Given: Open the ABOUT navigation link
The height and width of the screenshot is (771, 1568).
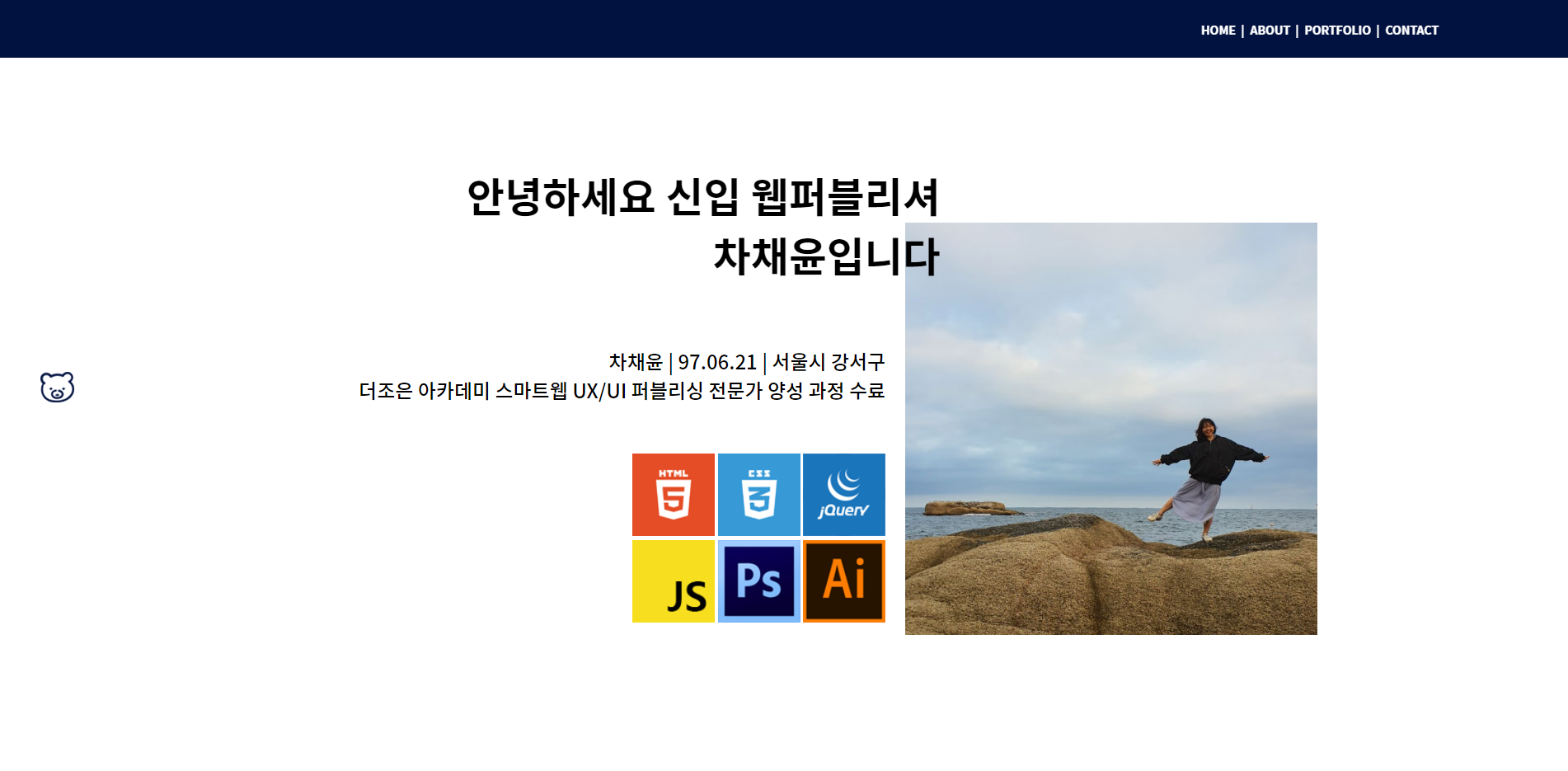Looking at the screenshot, I should (x=1270, y=31).
